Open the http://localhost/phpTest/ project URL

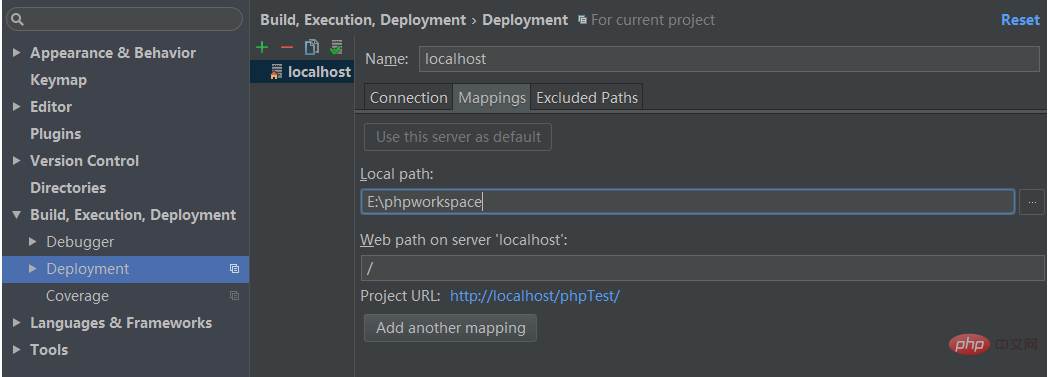535,295
